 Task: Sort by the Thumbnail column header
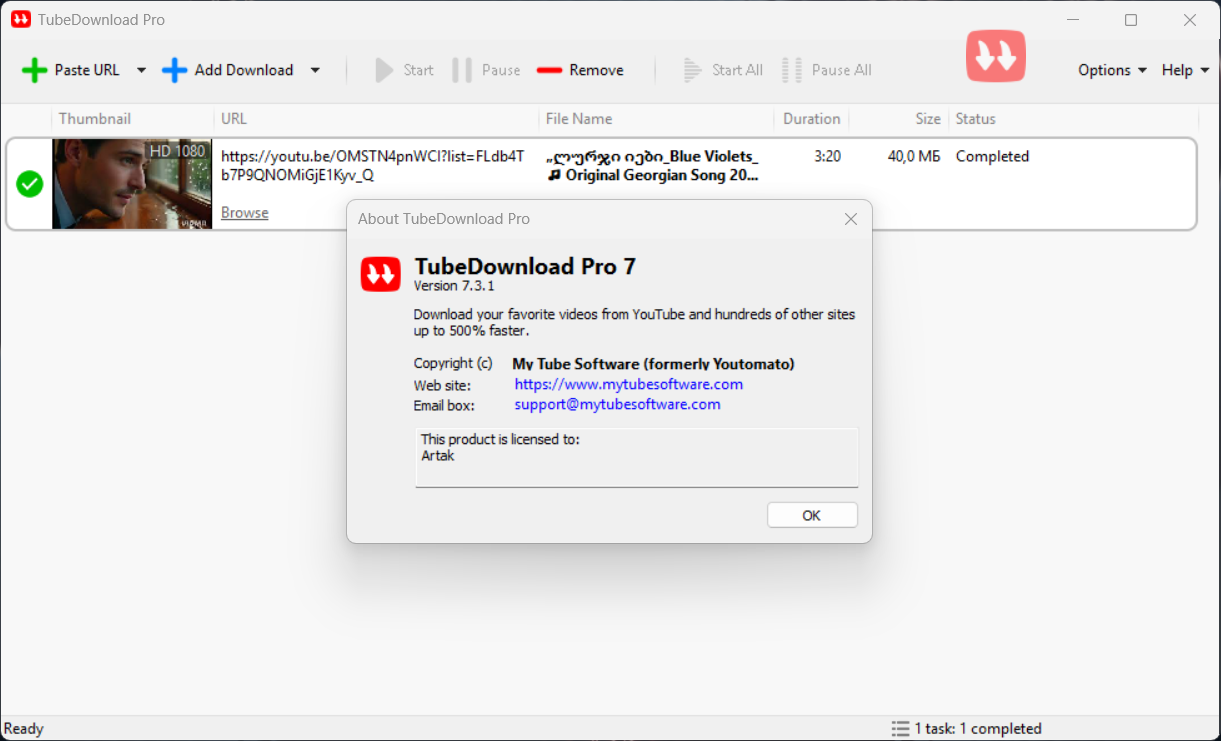pos(95,118)
